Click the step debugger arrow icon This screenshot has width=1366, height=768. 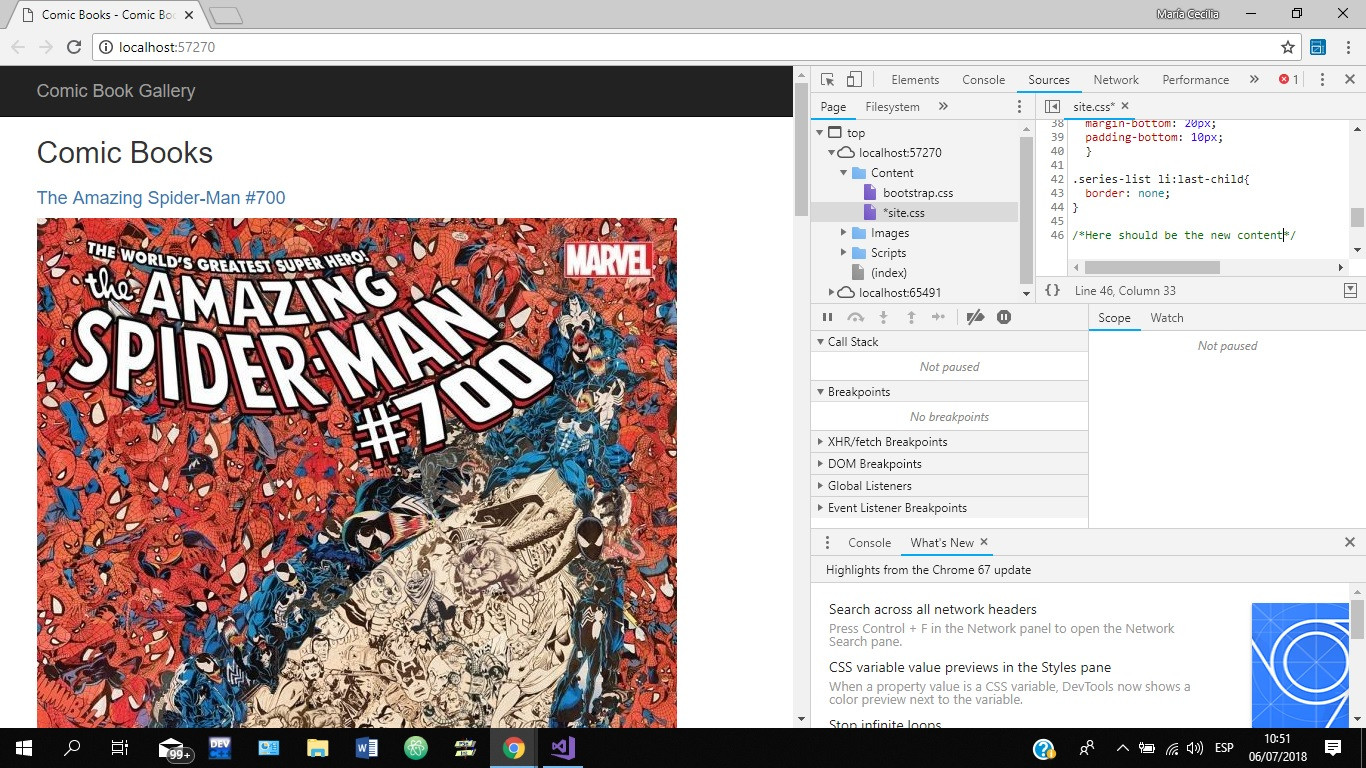click(938, 317)
